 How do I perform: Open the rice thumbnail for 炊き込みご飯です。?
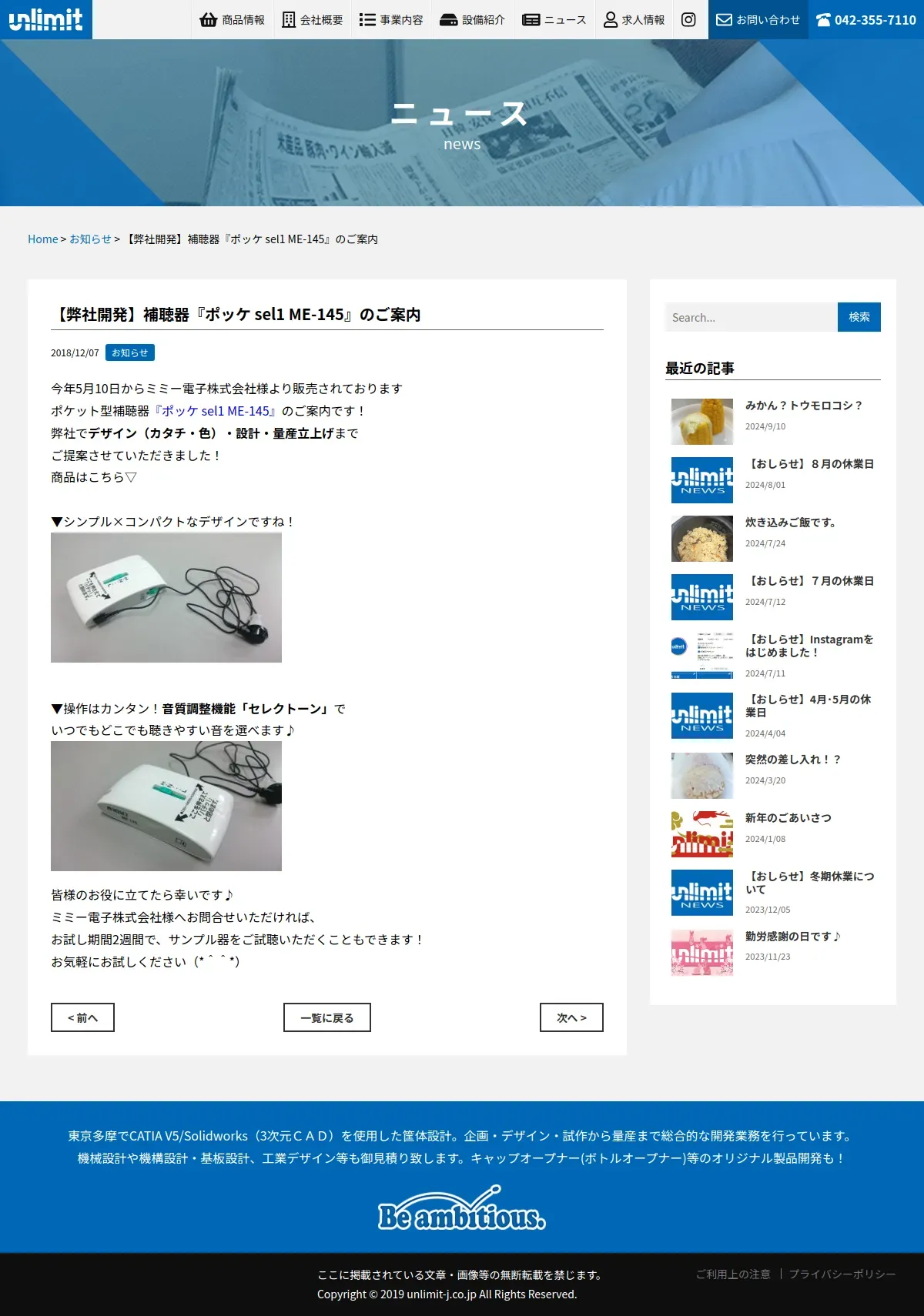click(702, 539)
